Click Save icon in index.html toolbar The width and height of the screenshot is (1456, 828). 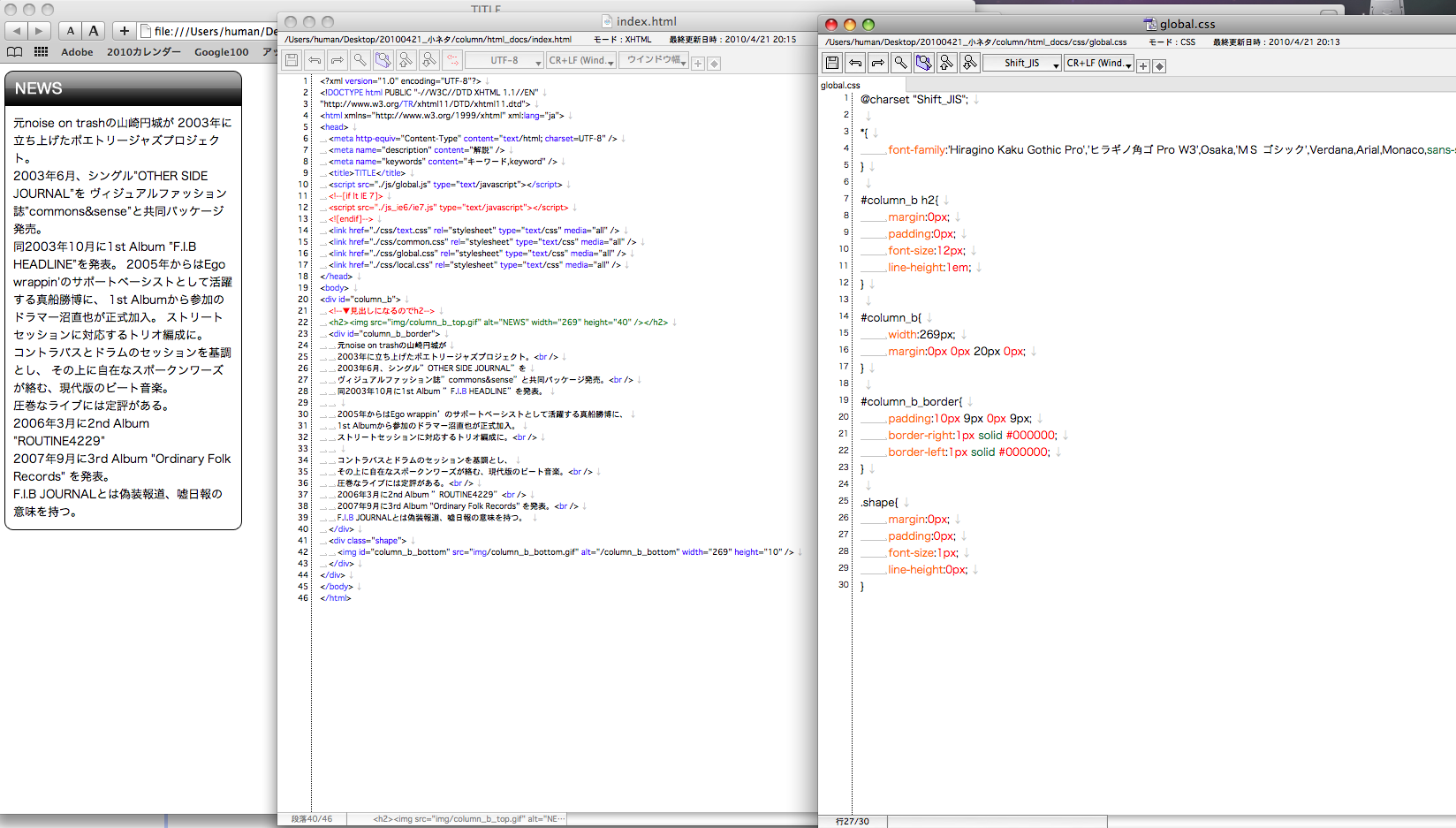click(x=292, y=60)
